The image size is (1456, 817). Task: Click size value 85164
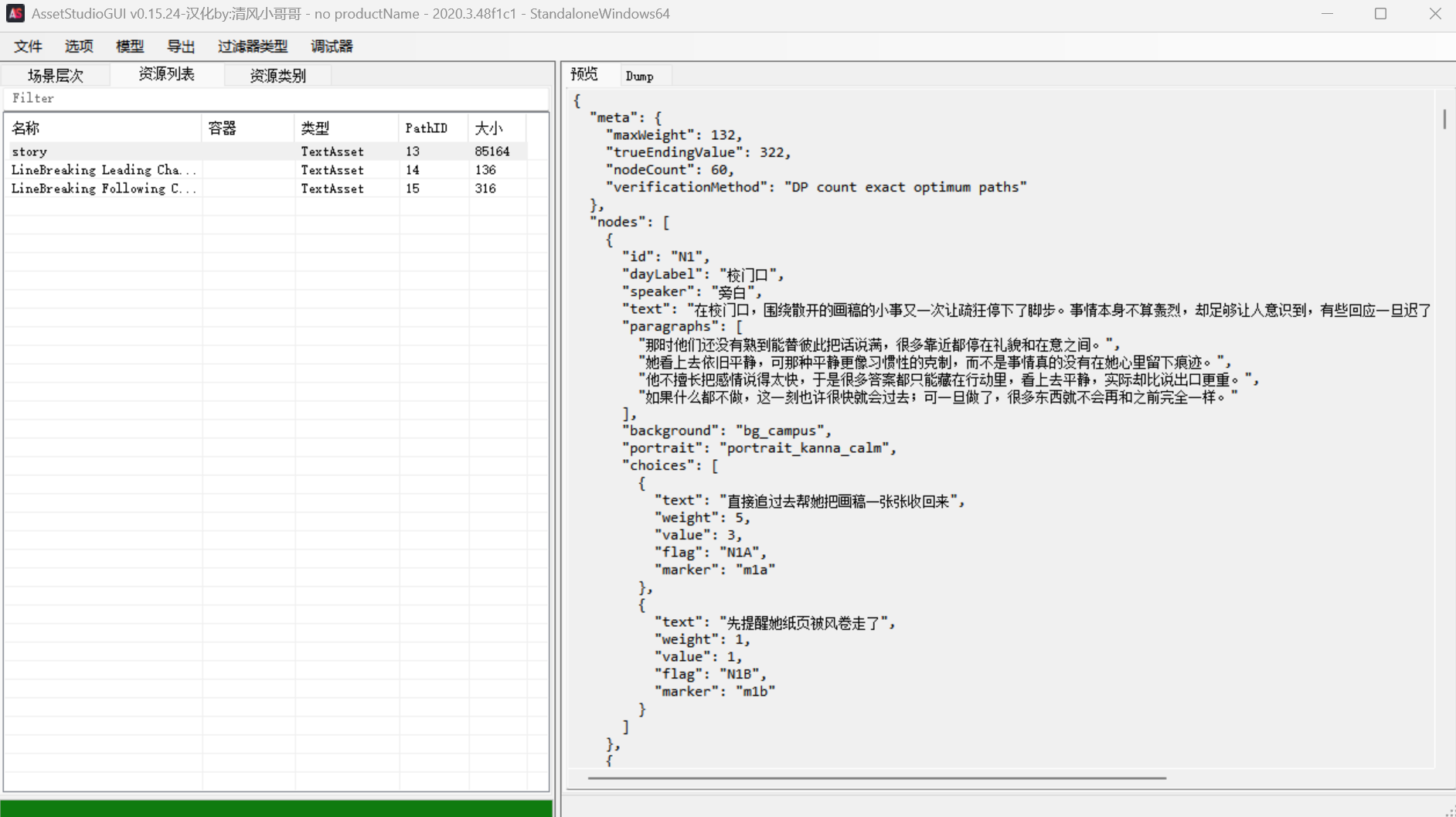click(492, 151)
